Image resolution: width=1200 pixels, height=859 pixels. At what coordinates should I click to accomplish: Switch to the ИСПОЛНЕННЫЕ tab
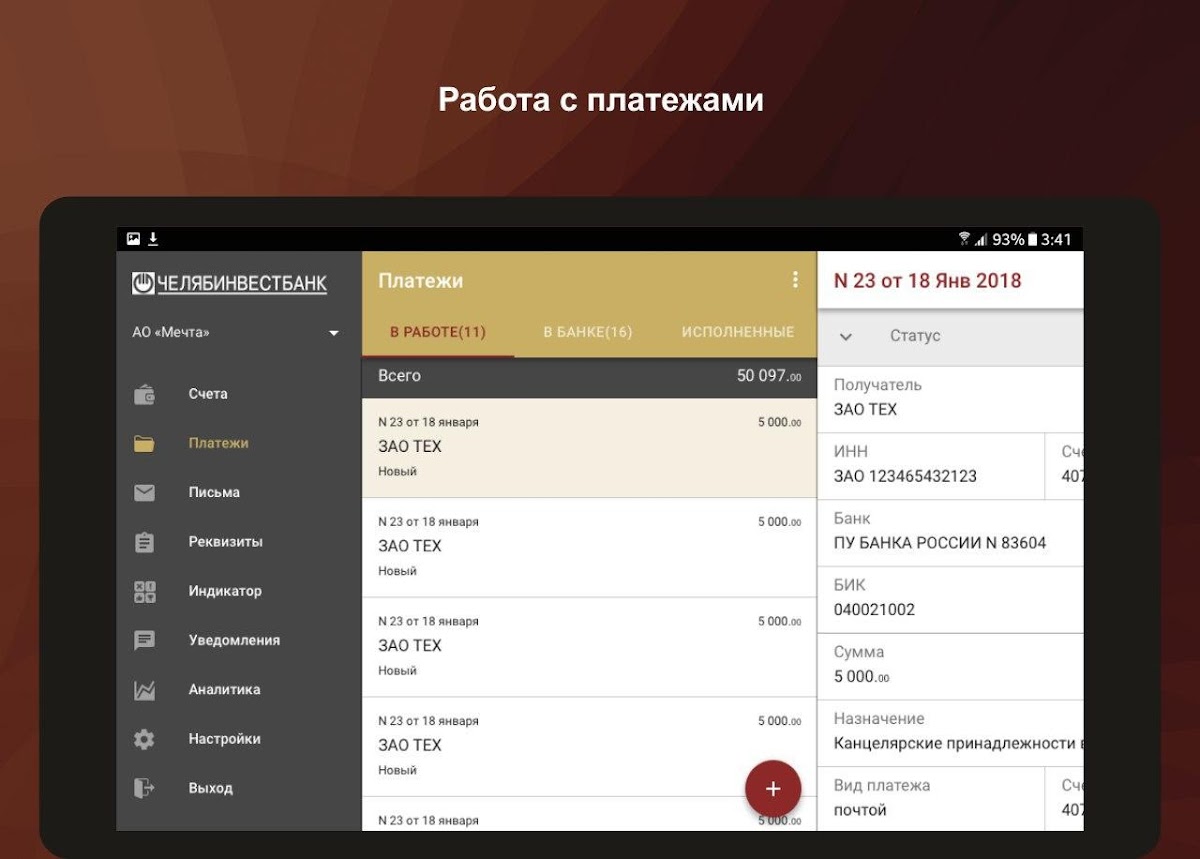point(738,332)
